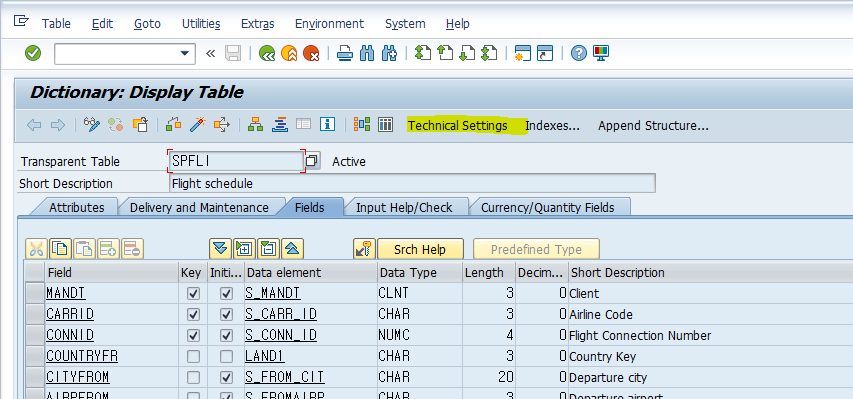Toggle the Key checkbox for CARRID
Image resolution: width=853 pixels, height=399 pixels.
pos(193,315)
